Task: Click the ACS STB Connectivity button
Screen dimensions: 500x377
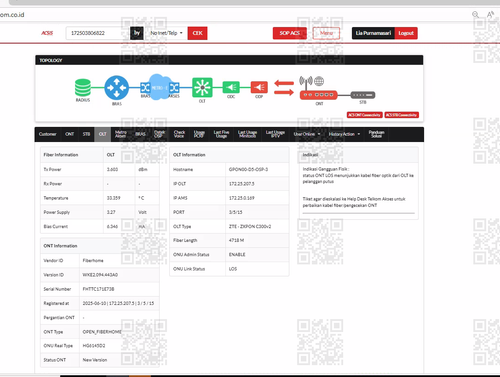Action: (402, 115)
